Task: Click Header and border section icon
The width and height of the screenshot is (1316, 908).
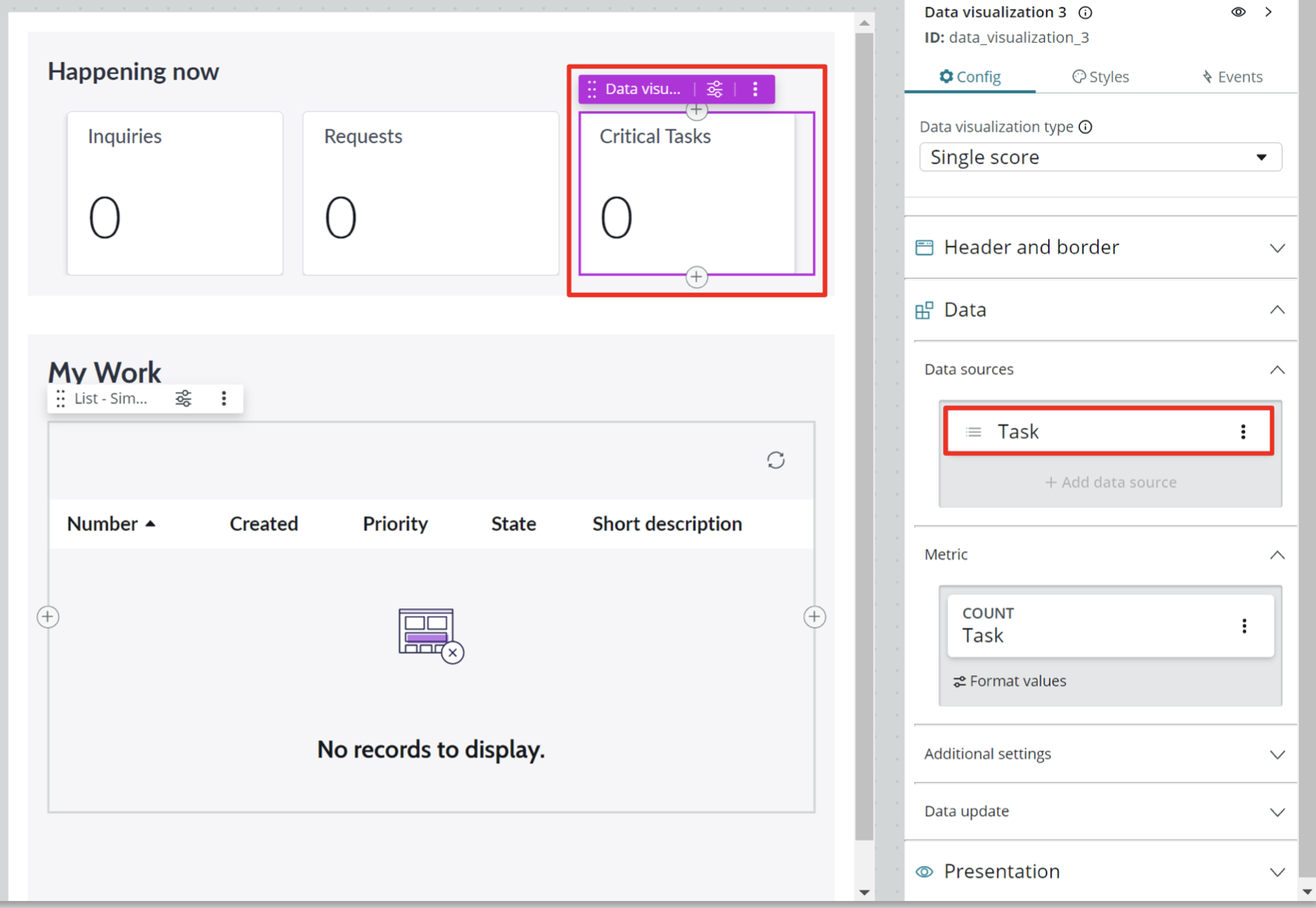Action: pos(924,248)
